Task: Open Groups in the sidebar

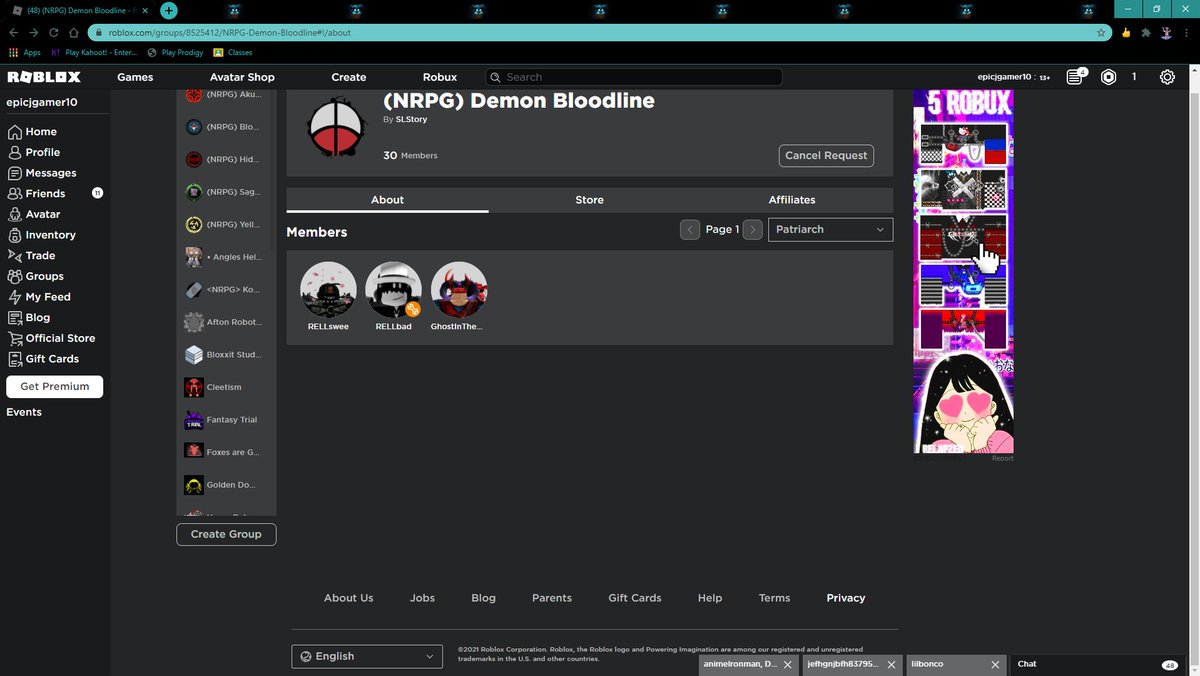Action: click(x=36, y=276)
